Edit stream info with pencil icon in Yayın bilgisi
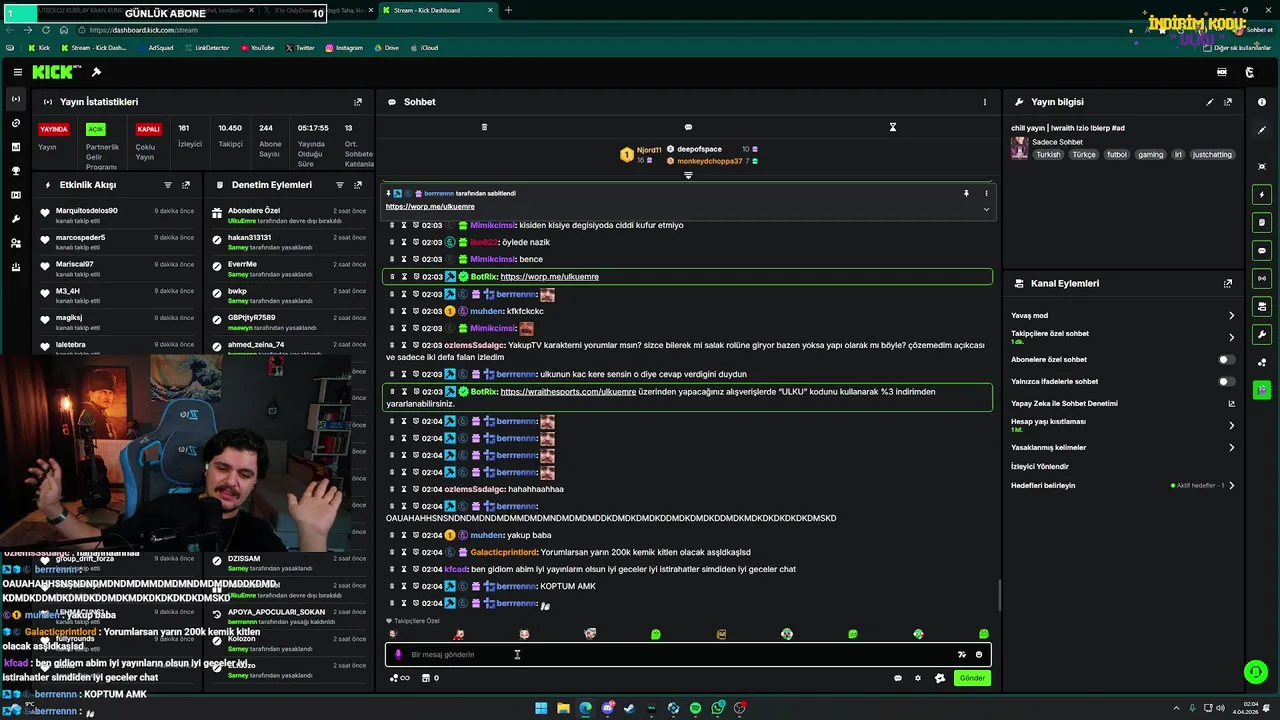The width and height of the screenshot is (1280, 720). [1210, 102]
